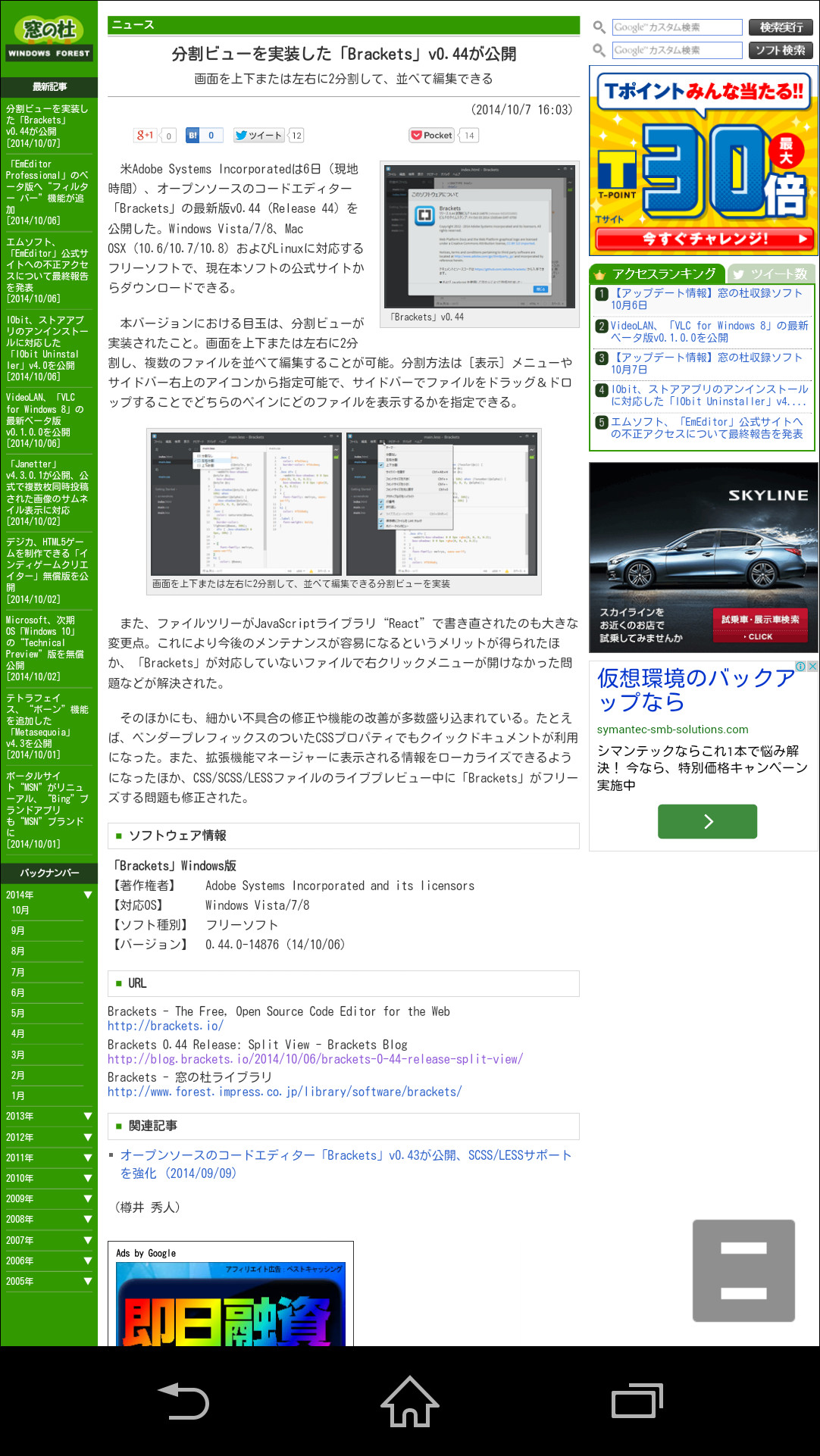820x1456 pixels.
Task: Expand the 2009年 back number list
Action: point(49,1198)
